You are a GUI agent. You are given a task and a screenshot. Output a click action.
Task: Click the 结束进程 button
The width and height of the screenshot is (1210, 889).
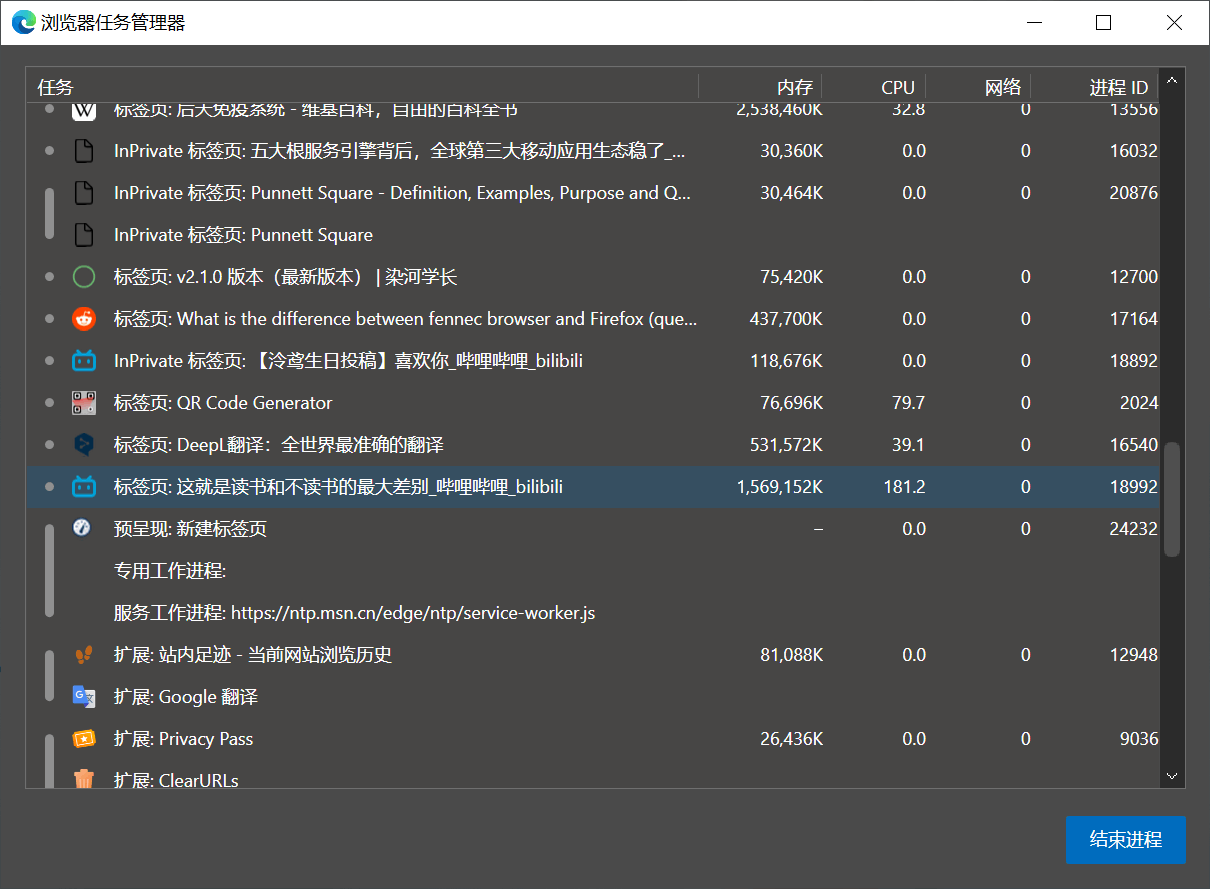tap(1126, 839)
